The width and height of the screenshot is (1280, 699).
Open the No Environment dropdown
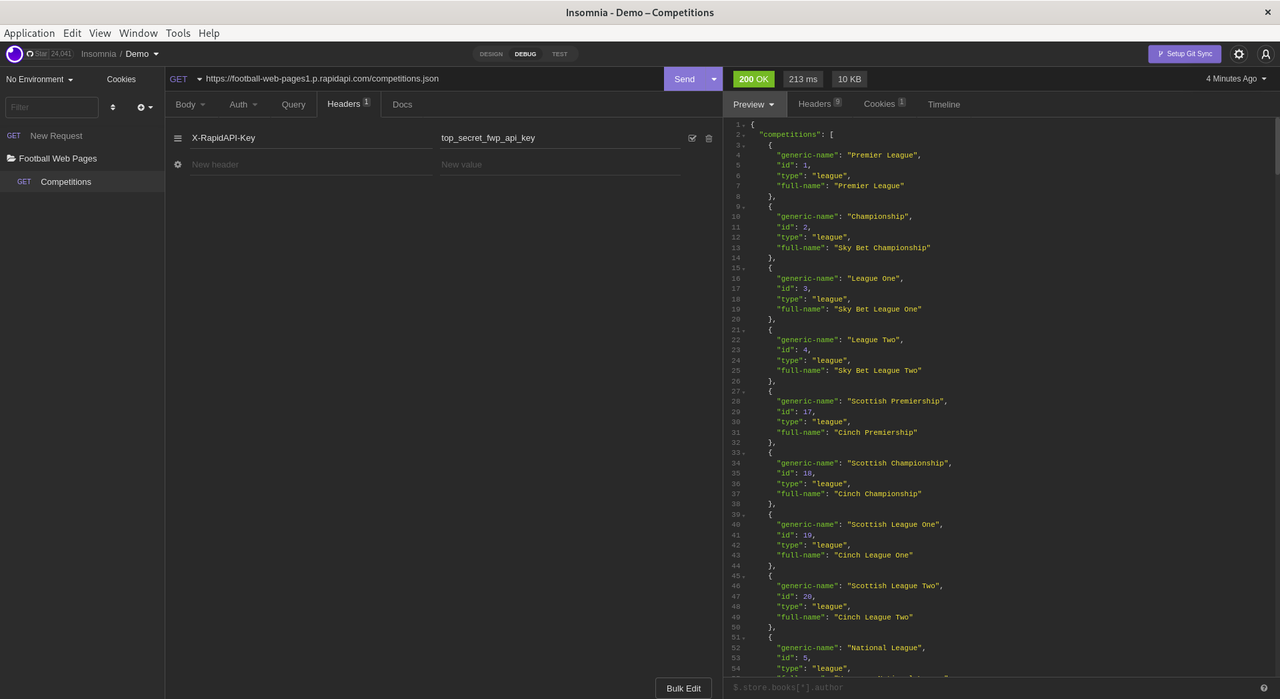pos(38,79)
